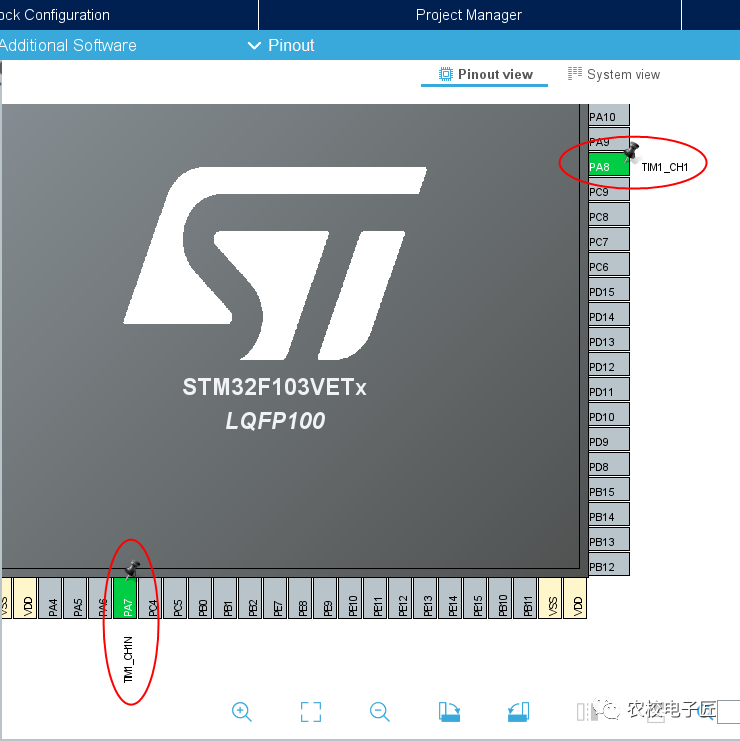Select pin PE11 on bottom row
The height and width of the screenshot is (741, 740).
[376, 598]
